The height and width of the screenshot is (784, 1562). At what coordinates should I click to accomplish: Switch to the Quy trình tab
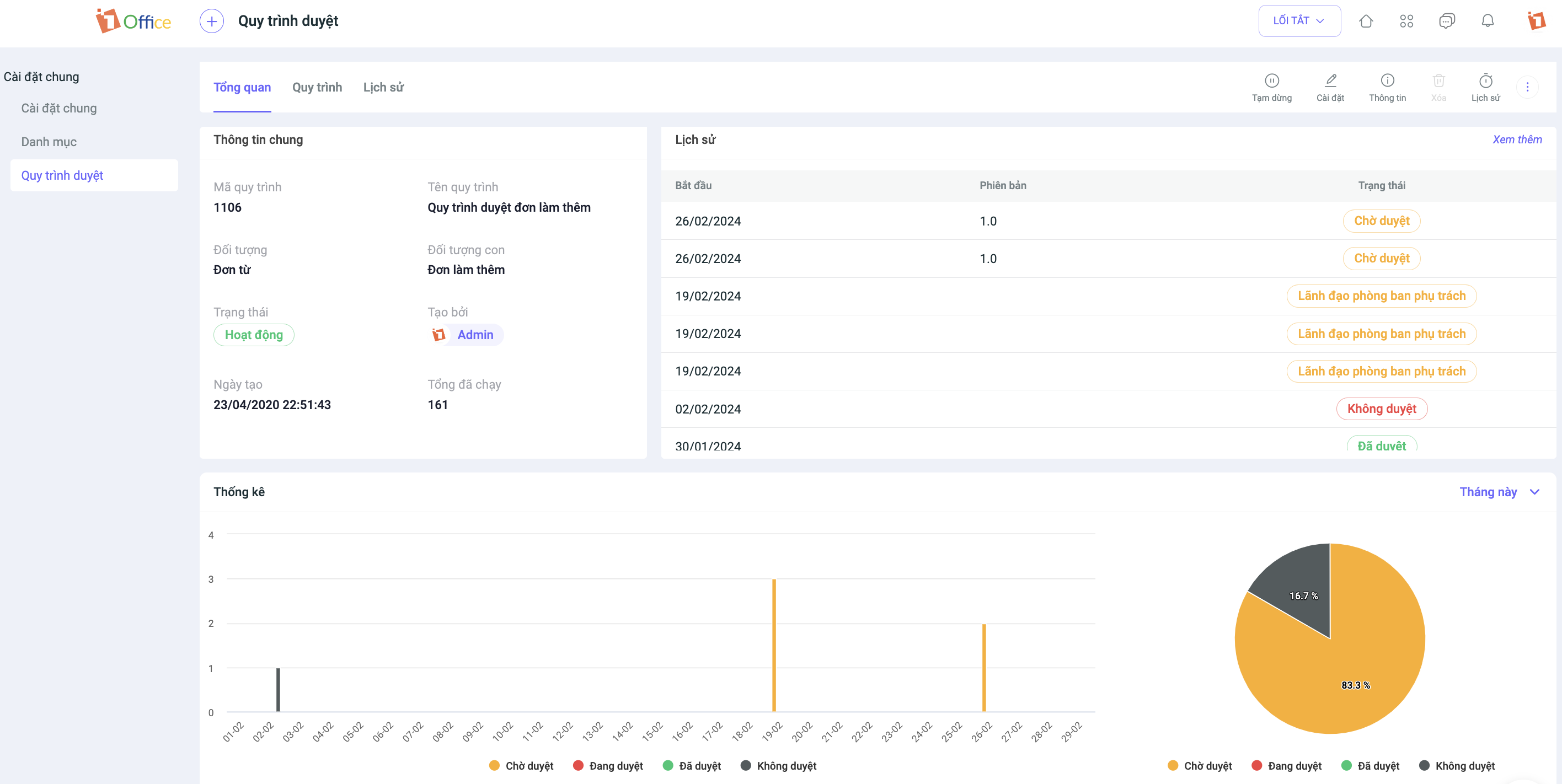pos(317,87)
